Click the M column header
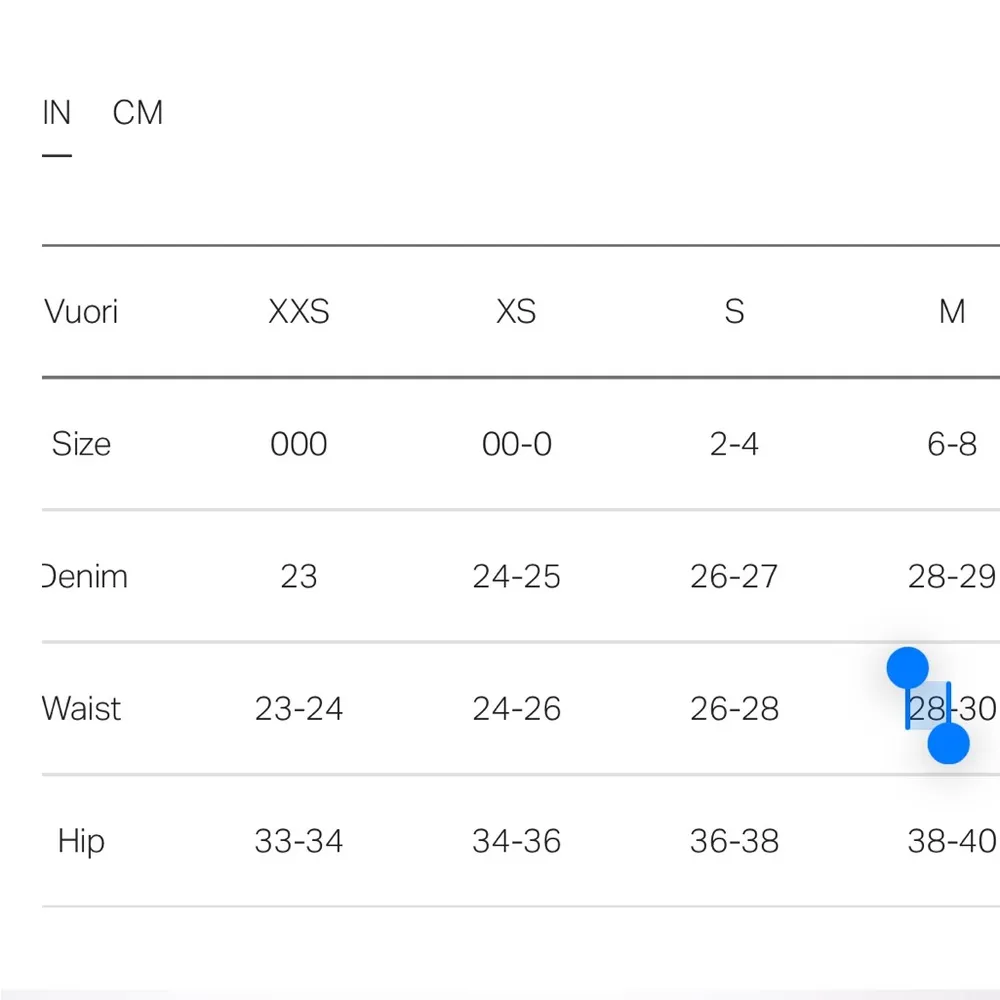Image resolution: width=1000 pixels, height=1000 pixels. pyautogui.click(x=952, y=312)
